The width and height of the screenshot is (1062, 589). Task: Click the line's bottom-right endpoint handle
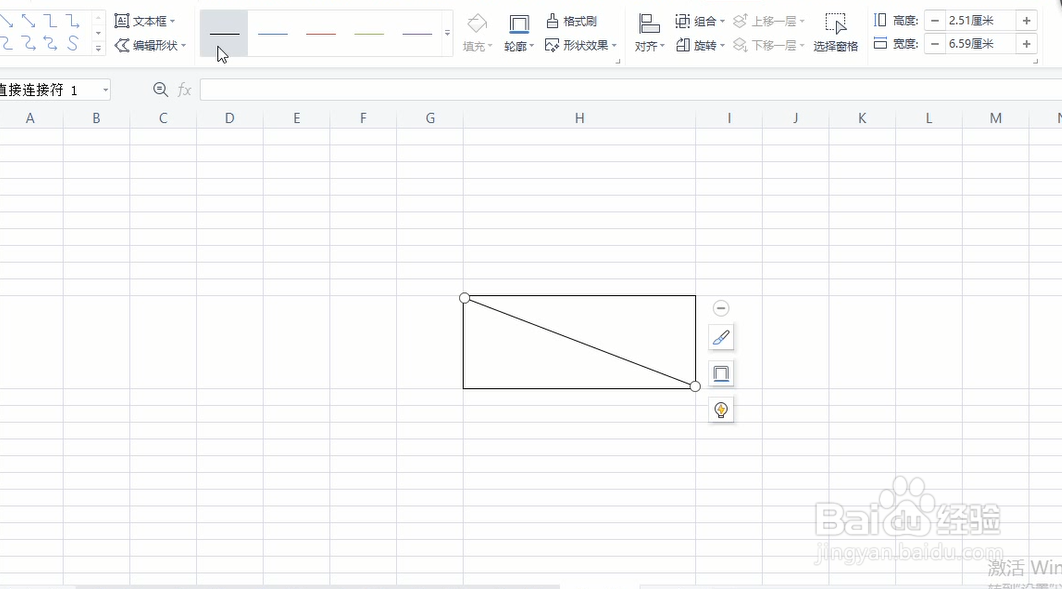(695, 386)
